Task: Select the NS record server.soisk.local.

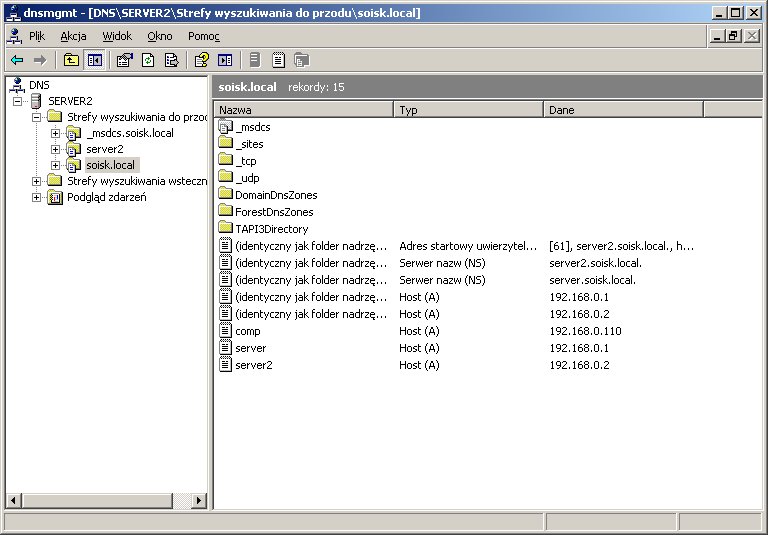Action: (x=427, y=280)
